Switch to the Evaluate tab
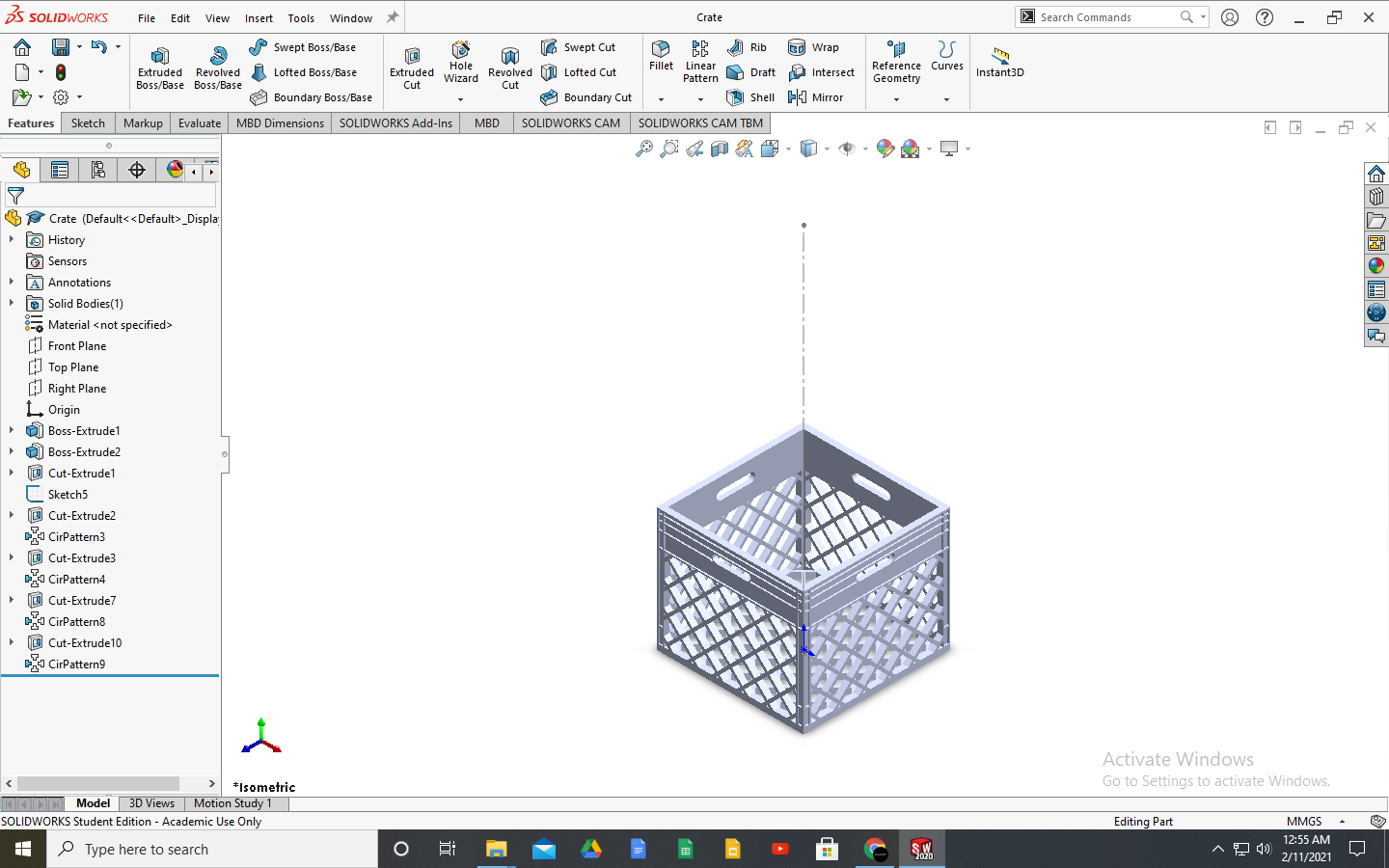 tap(200, 123)
